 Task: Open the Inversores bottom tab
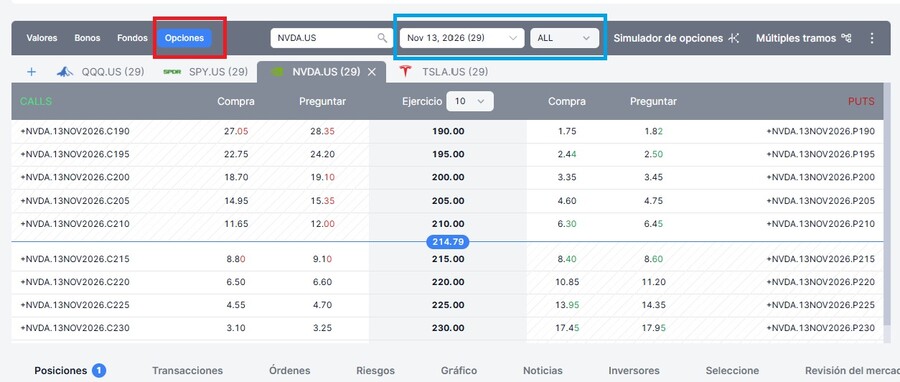pos(634,371)
